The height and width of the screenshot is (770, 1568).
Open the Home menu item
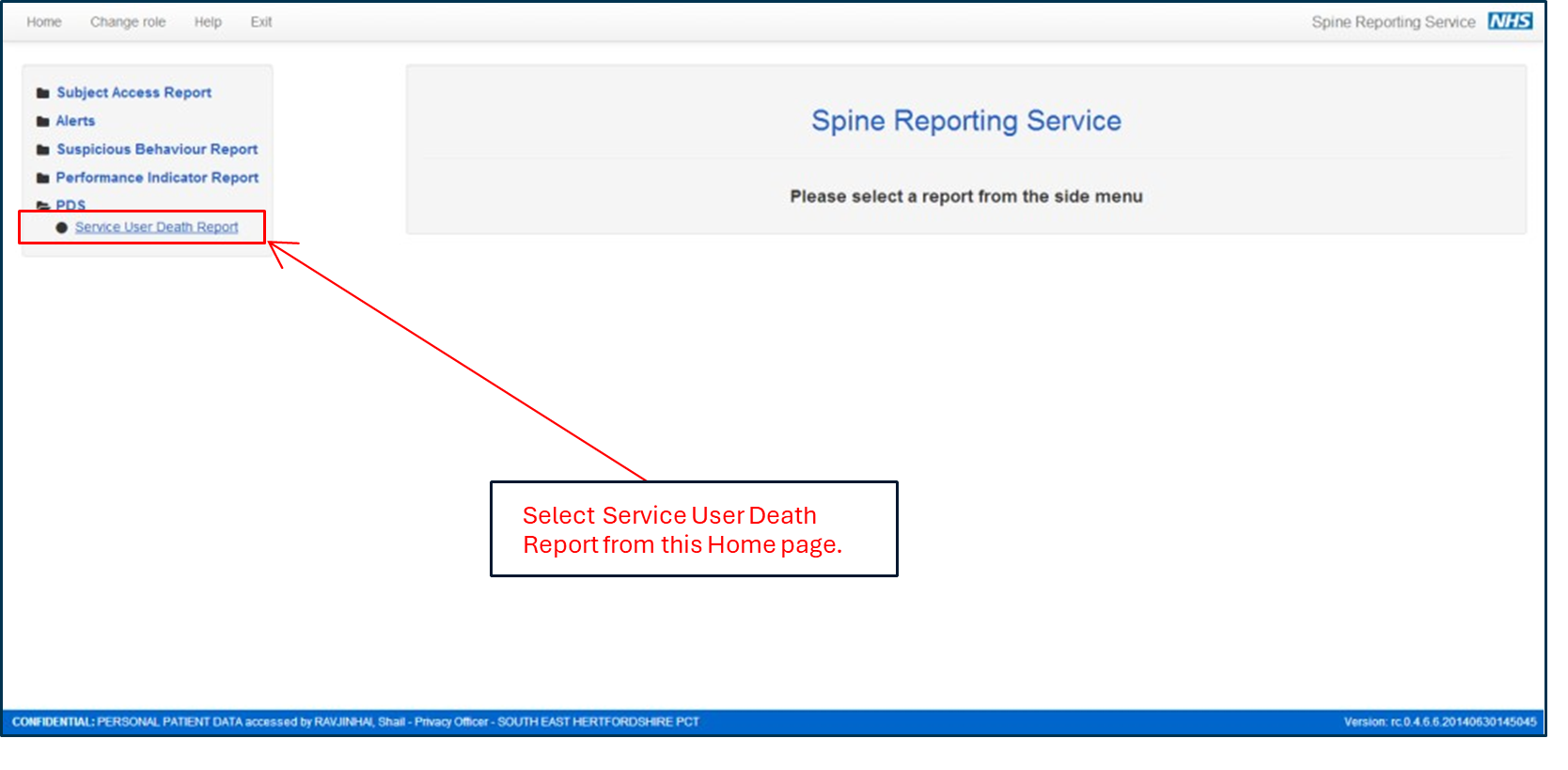point(44,22)
